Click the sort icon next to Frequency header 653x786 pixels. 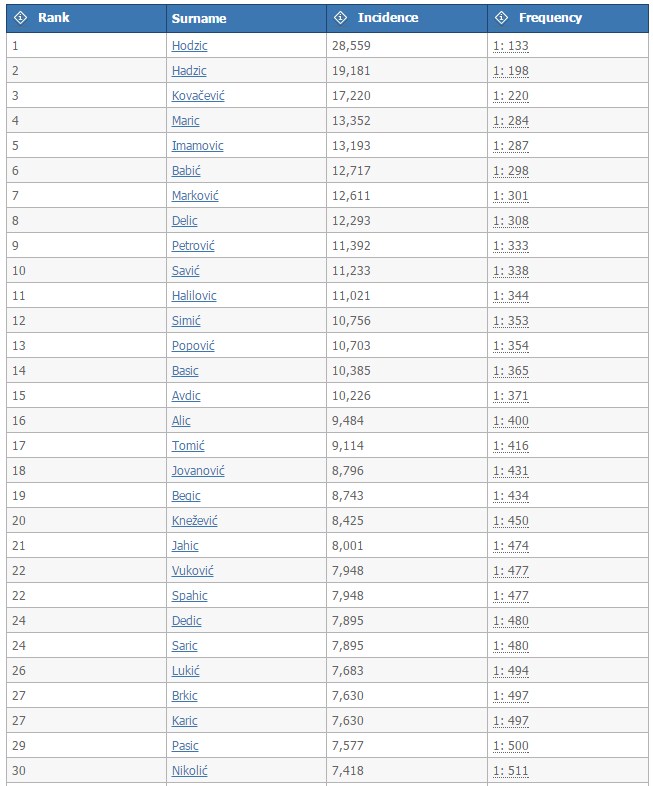click(501, 18)
